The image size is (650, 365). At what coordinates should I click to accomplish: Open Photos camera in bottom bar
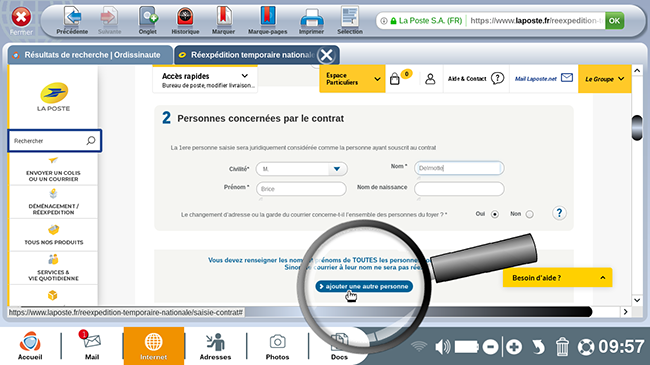click(x=277, y=346)
